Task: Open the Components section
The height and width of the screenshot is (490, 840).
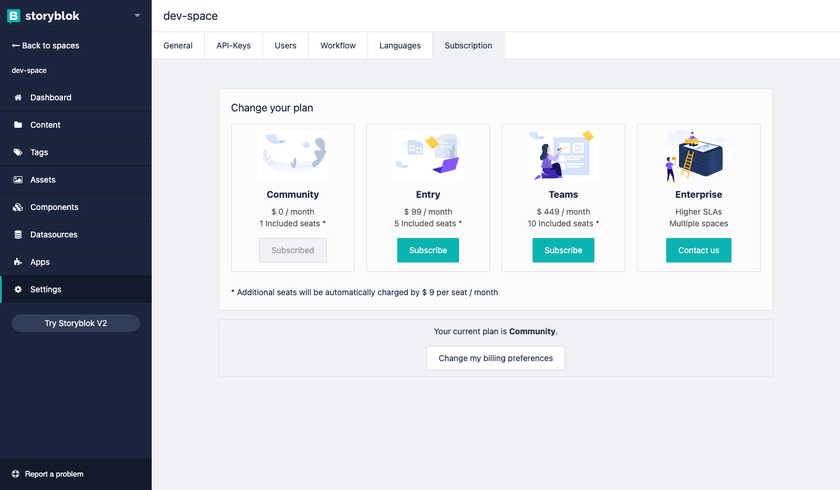Action: (76, 207)
